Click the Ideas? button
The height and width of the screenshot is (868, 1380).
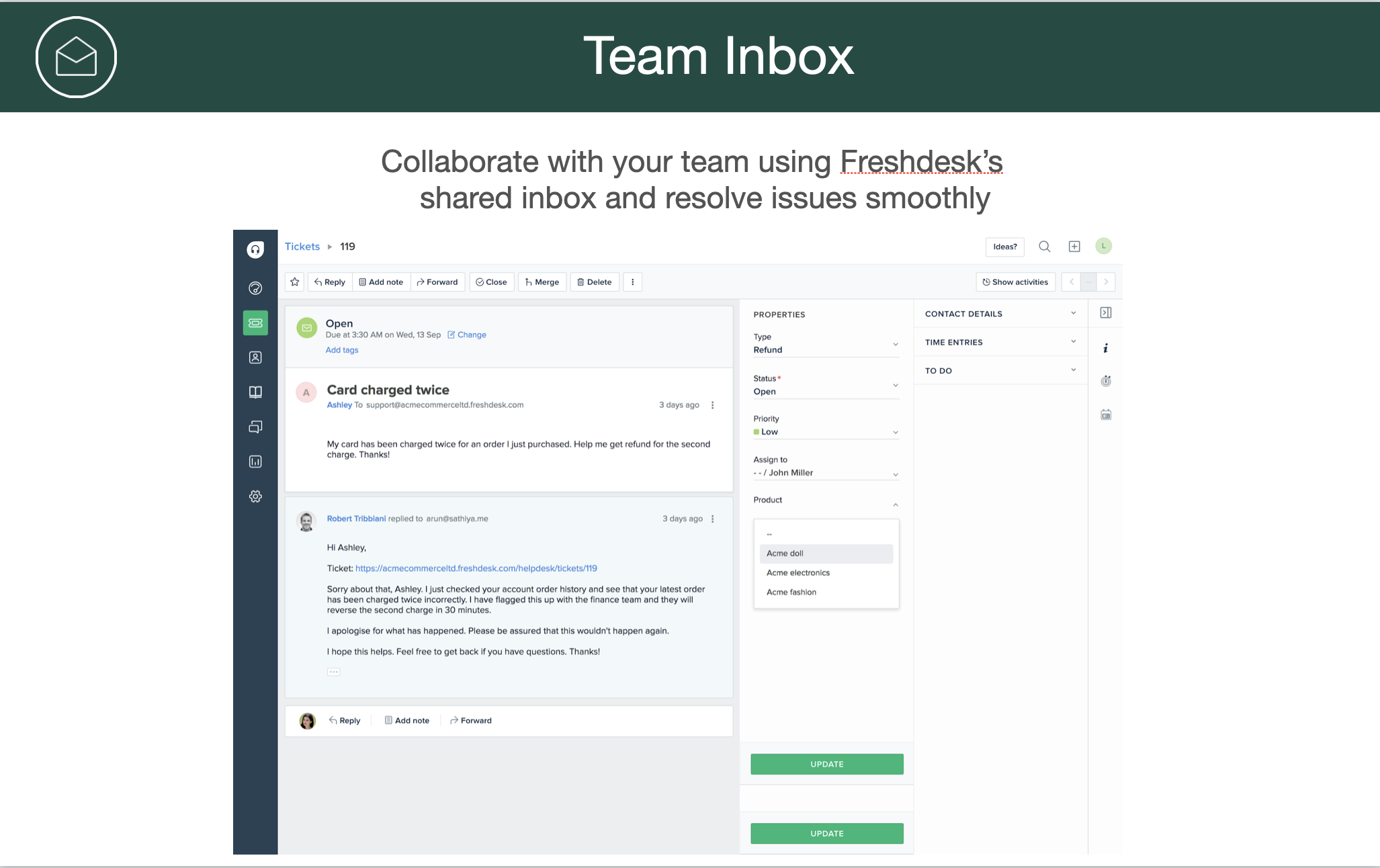(1005, 247)
